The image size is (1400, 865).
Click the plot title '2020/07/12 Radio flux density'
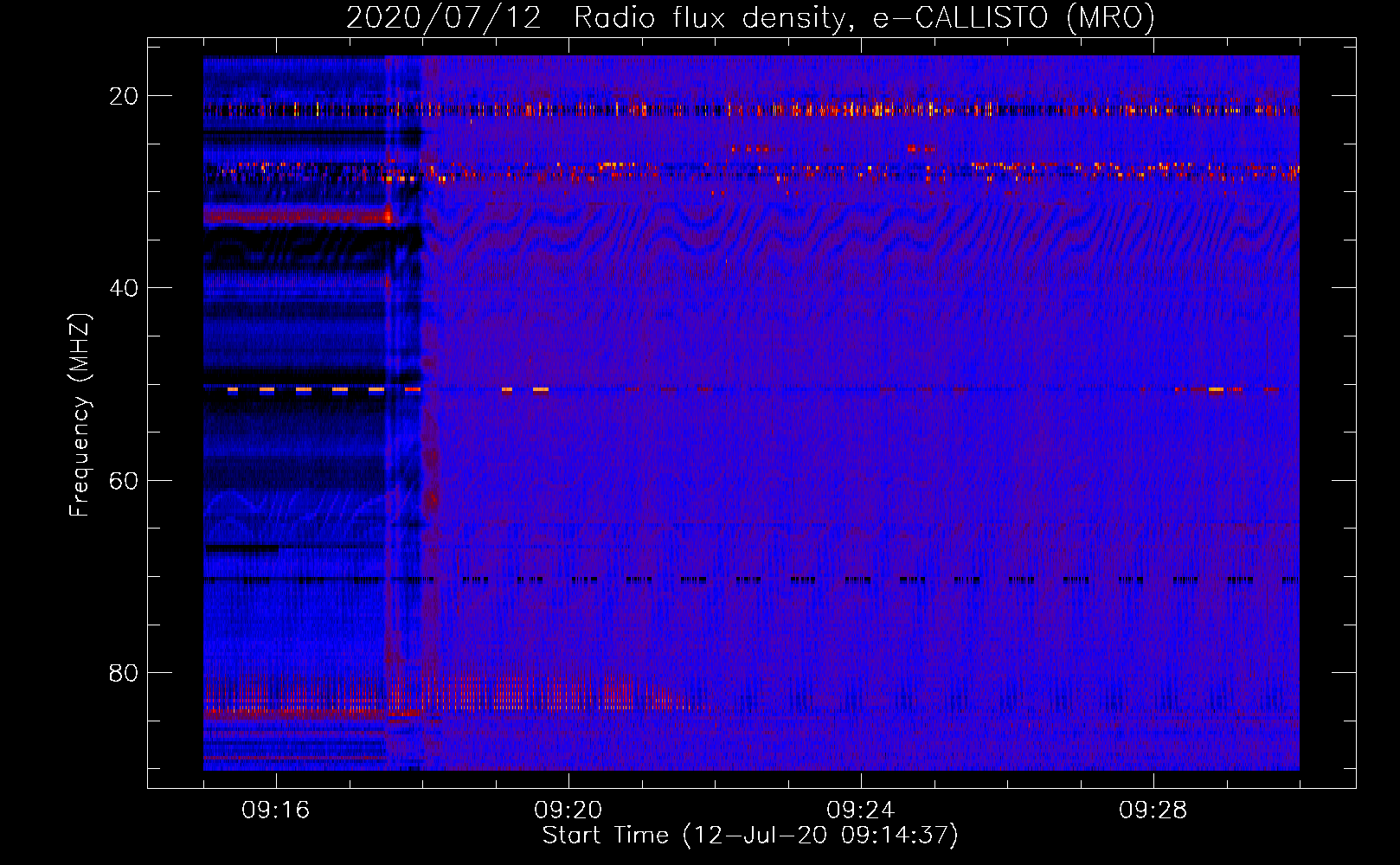750,17
